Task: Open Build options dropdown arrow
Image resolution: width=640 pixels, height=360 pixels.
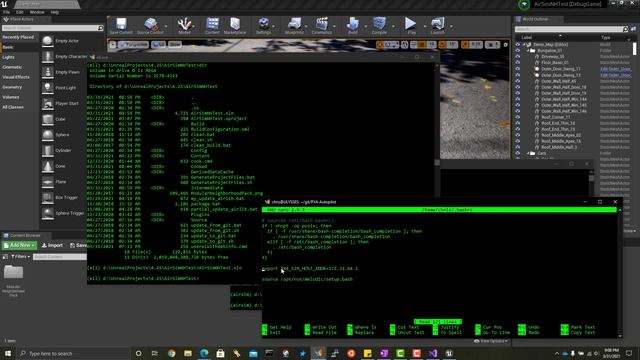Action: pyautogui.click(x=365, y=26)
